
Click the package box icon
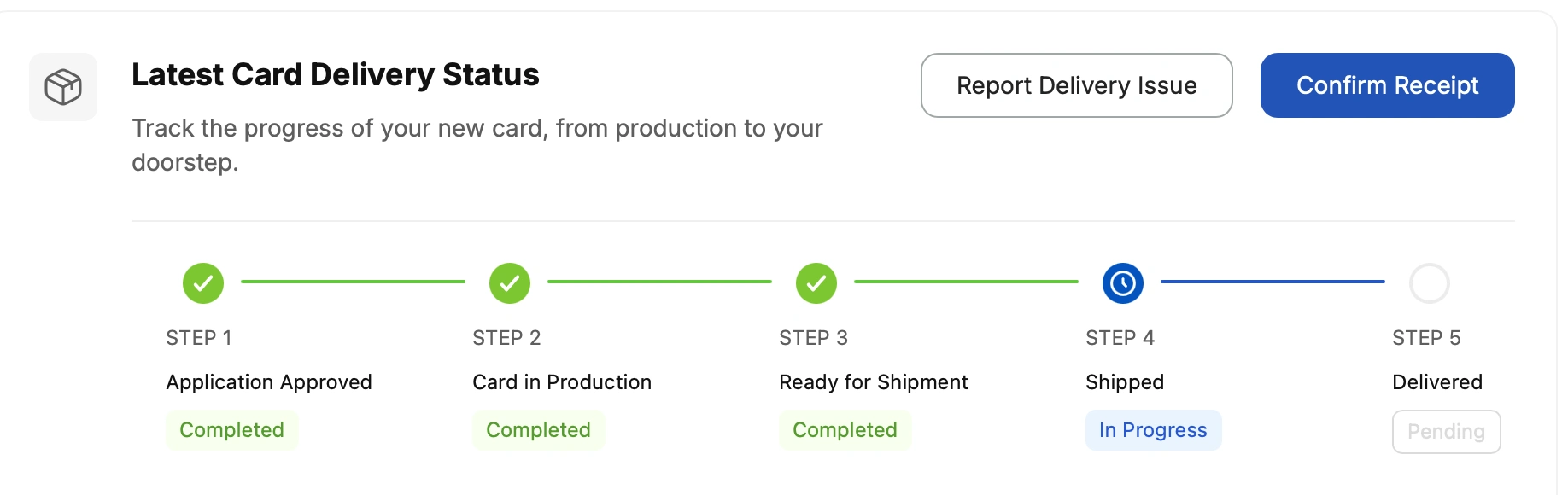[x=63, y=87]
